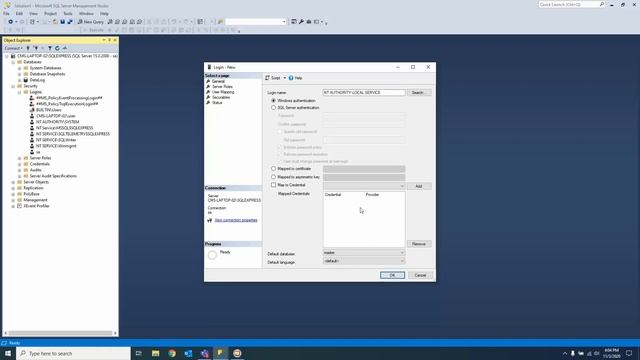The height and width of the screenshot is (360, 640).
Task: Open the Project menu
Action: [50, 13]
